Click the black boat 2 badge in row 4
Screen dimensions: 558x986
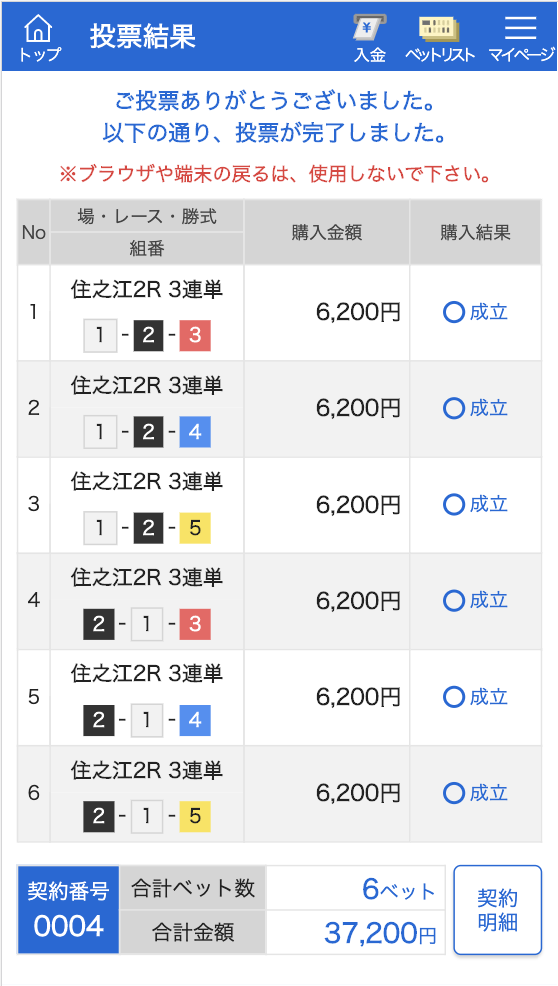tap(99, 624)
